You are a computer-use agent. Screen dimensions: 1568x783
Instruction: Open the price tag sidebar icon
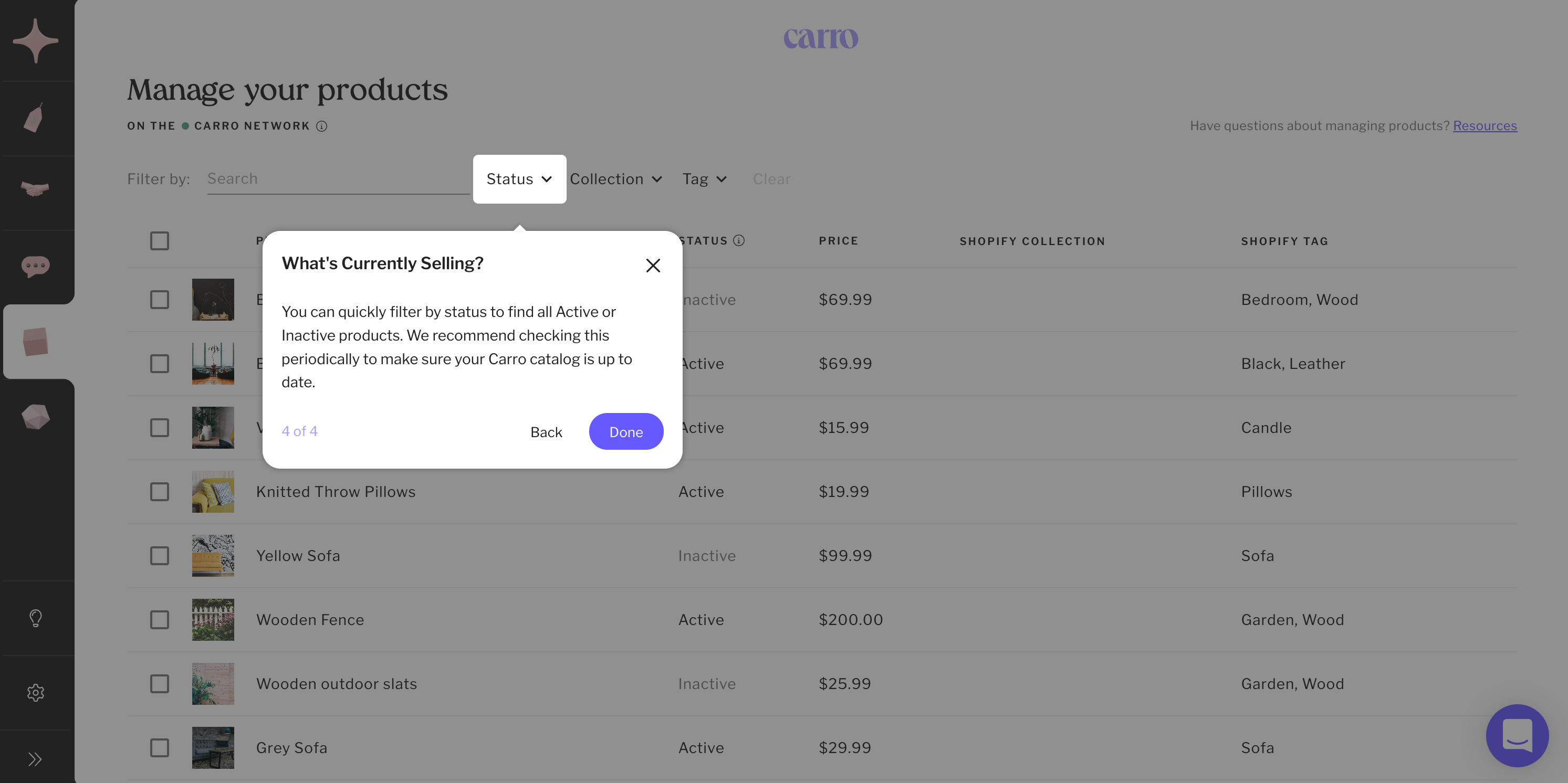pos(34,118)
